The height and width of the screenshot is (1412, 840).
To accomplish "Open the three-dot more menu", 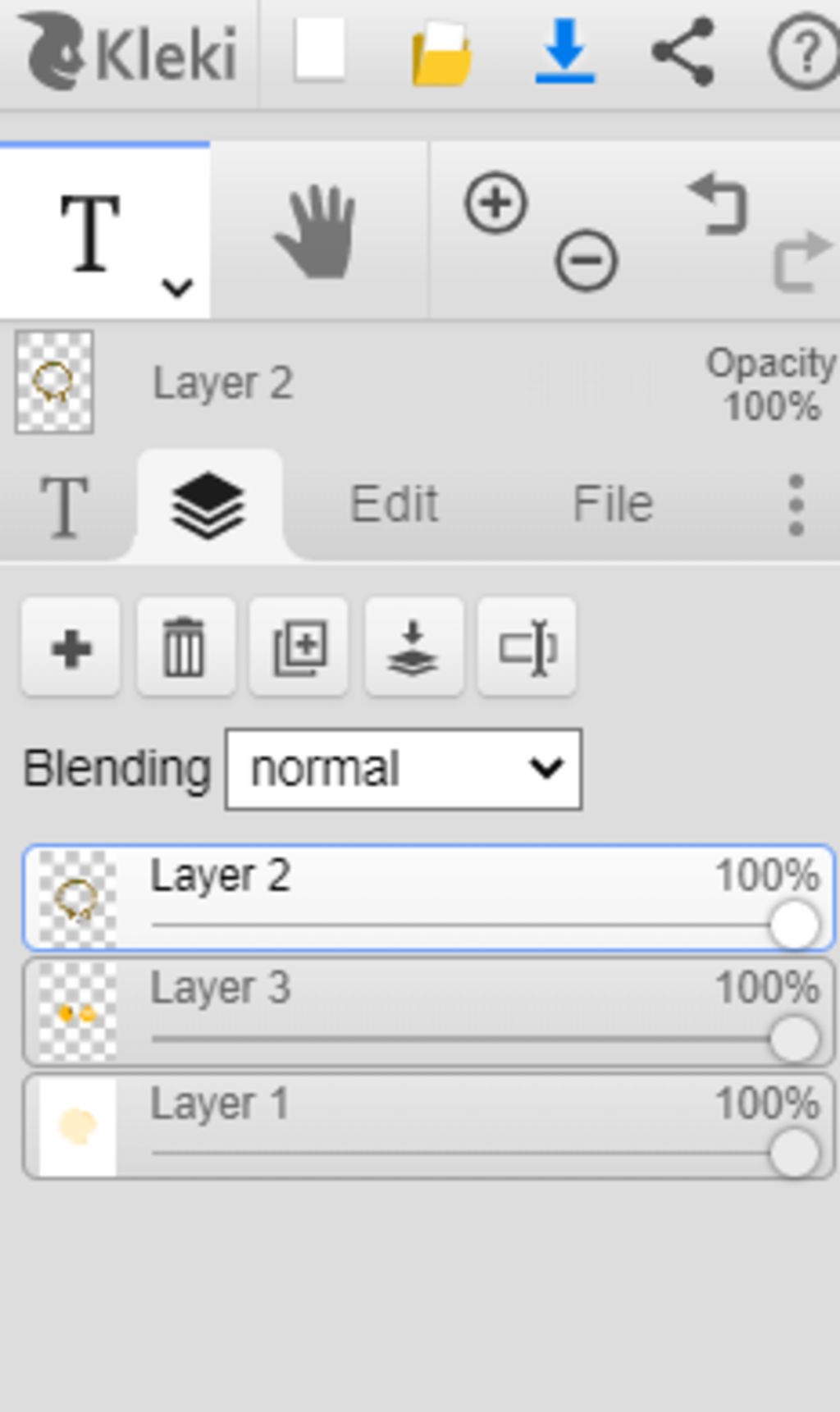I will (796, 505).
